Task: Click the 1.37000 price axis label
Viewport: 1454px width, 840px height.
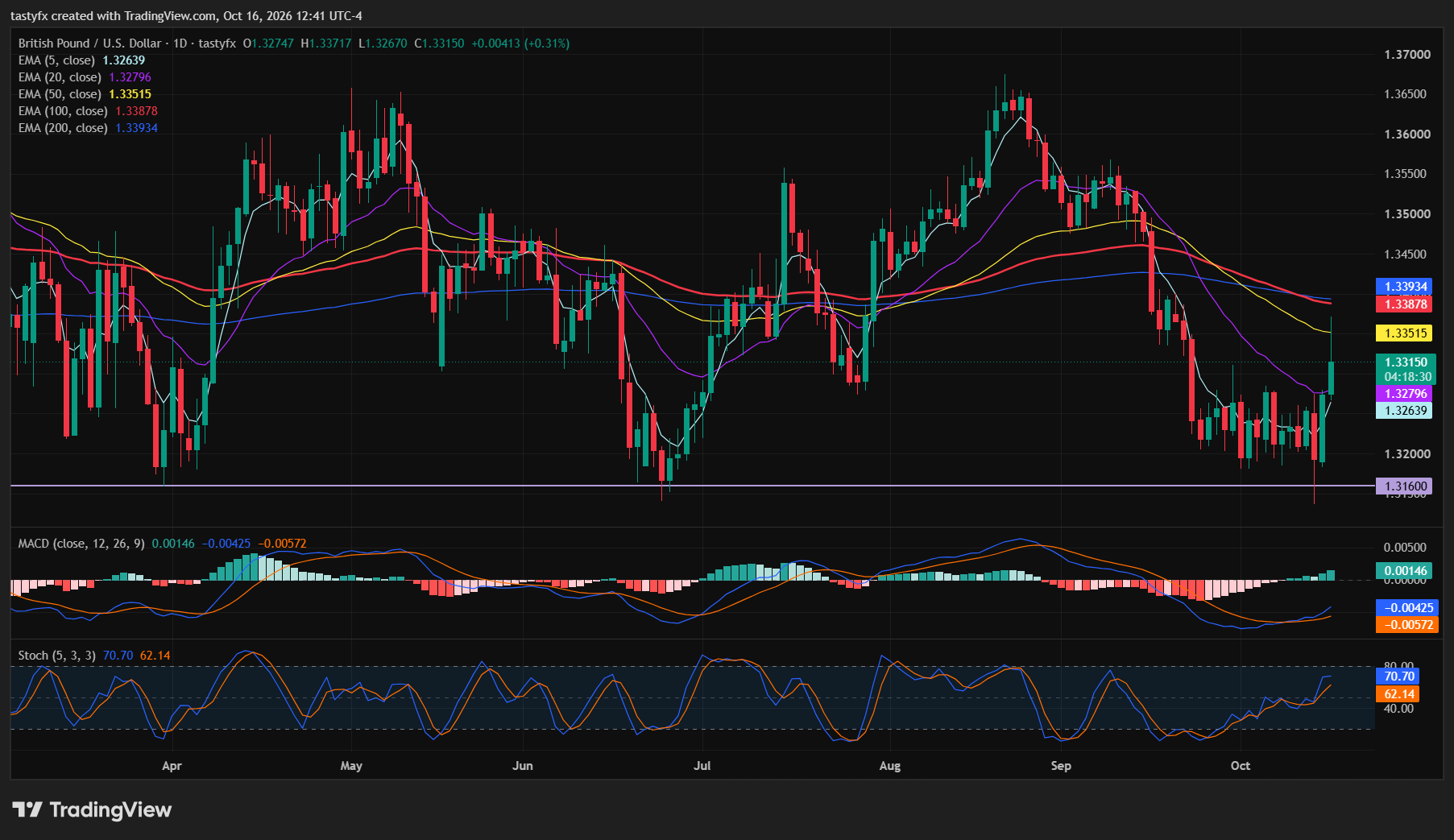Action: pos(1407,55)
